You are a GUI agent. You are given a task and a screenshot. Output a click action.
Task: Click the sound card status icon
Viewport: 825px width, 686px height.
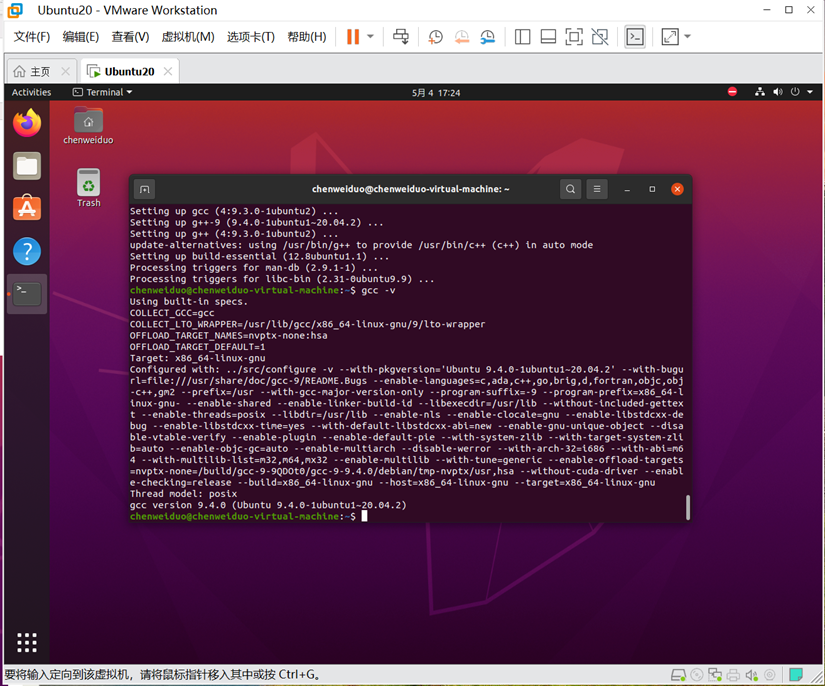pos(751,675)
